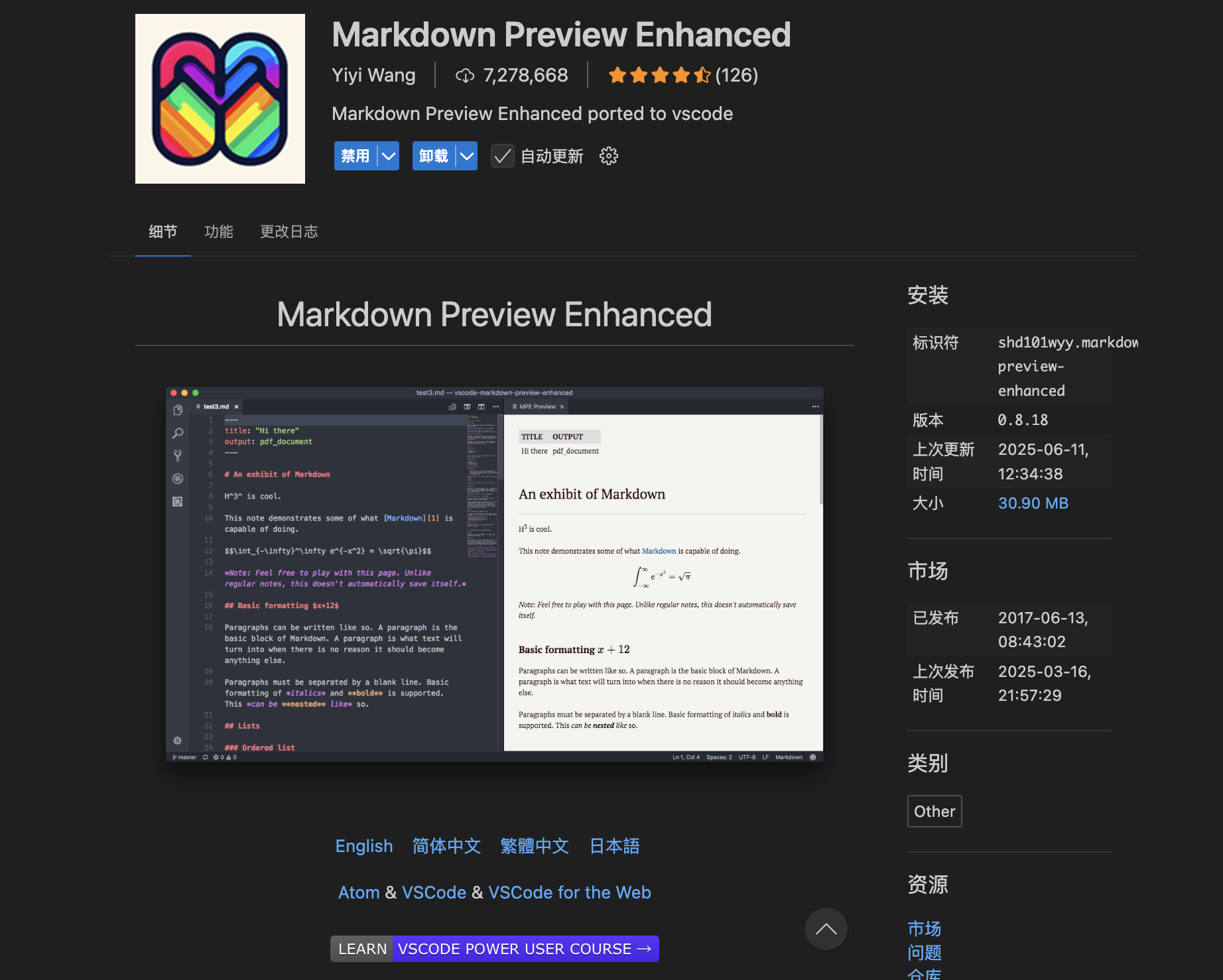Switch to the 更改日志 changelog tab
Screen dimensions: 1223x980
289,231
